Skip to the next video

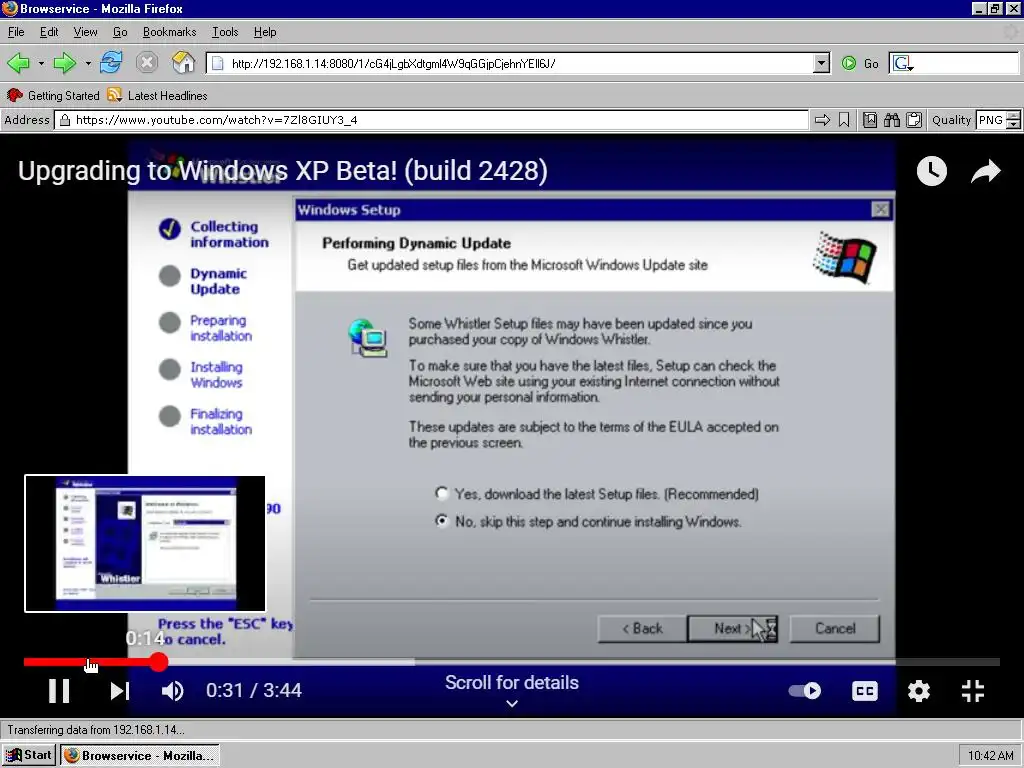(120, 691)
